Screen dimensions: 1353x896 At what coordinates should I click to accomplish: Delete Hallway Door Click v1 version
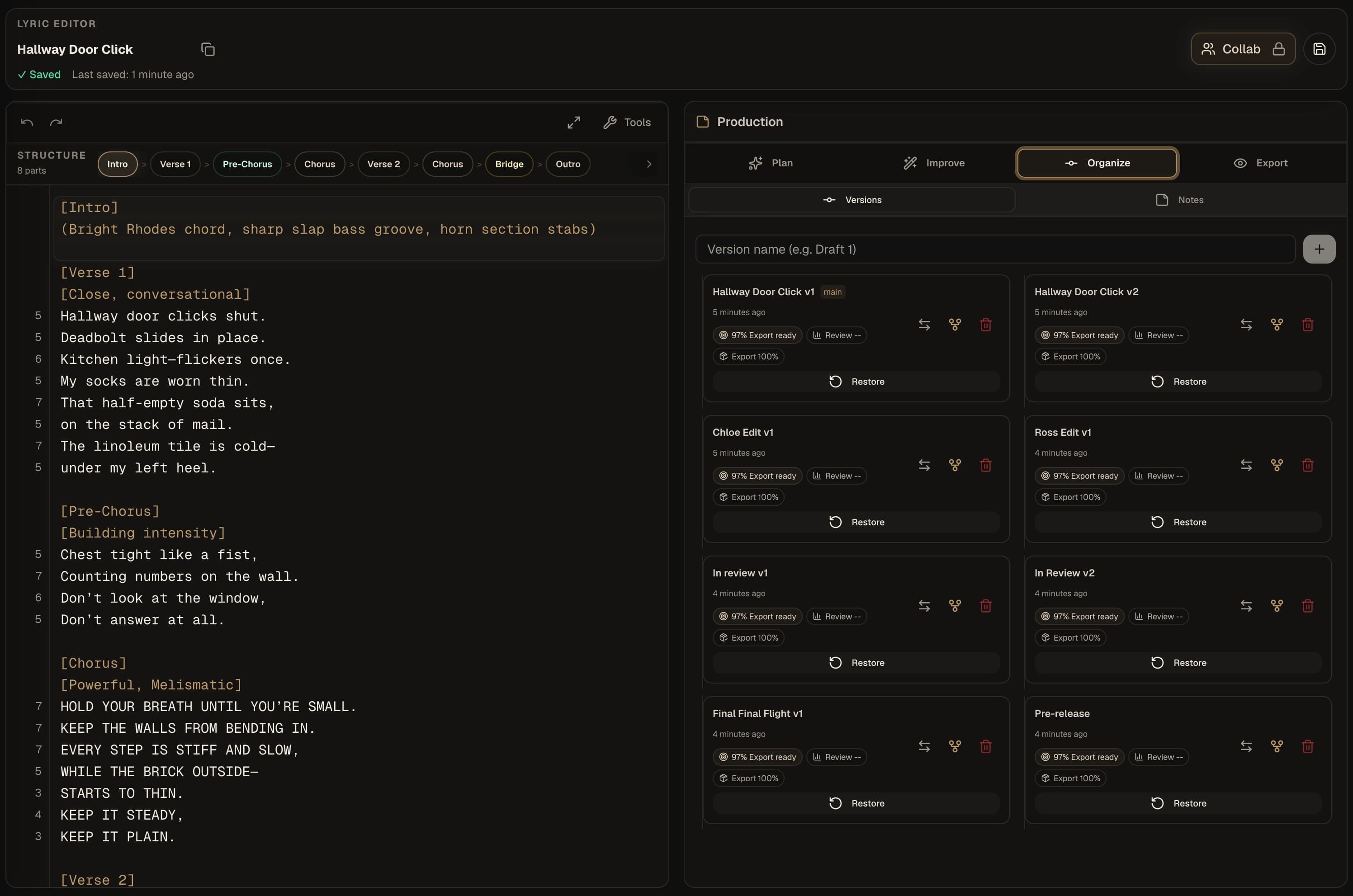[985, 325]
